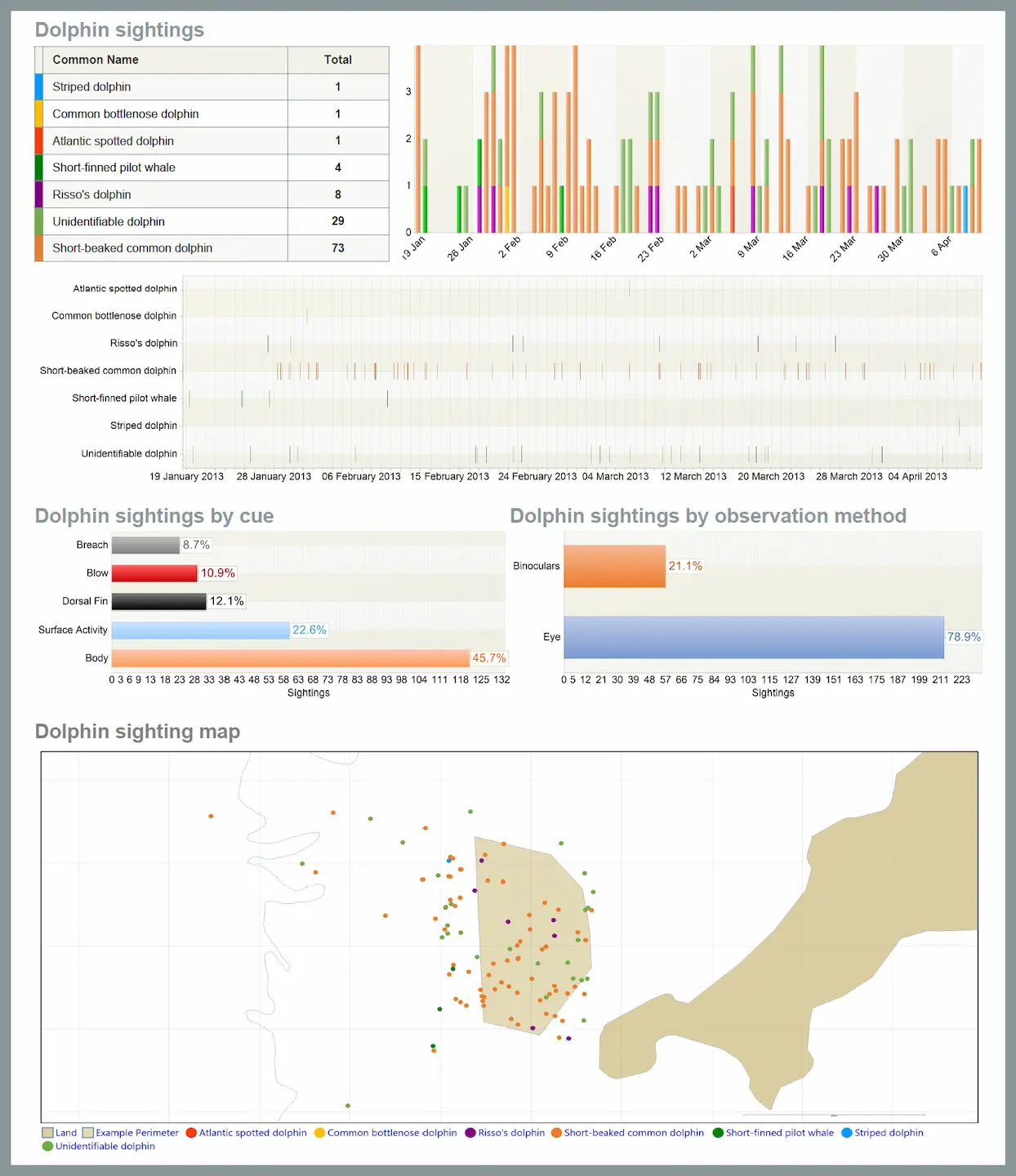The image size is (1016, 1176).
Task: Click the orange swatch beside Short-beaked common dolphin table row
Action: (x=38, y=248)
